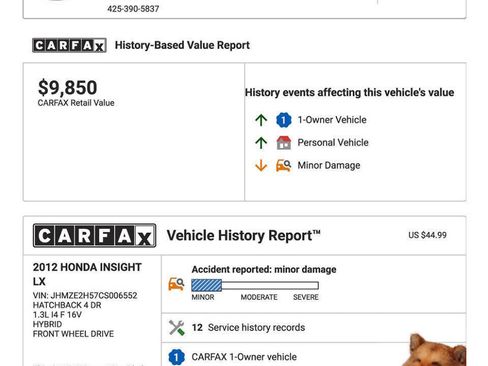488x366 pixels.
Task: Click the CARFAX logo beside History-Based Value Report
Action: click(x=69, y=45)
